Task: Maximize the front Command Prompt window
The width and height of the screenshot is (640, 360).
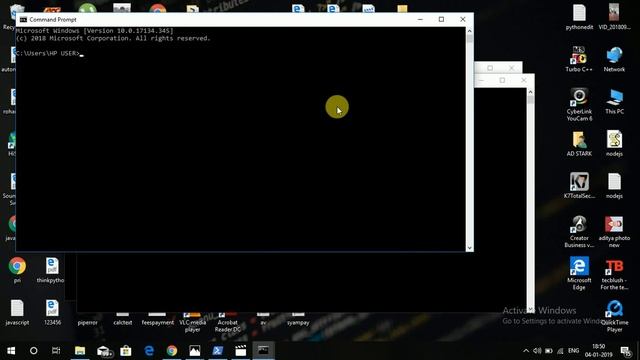Action: point(441,19)
